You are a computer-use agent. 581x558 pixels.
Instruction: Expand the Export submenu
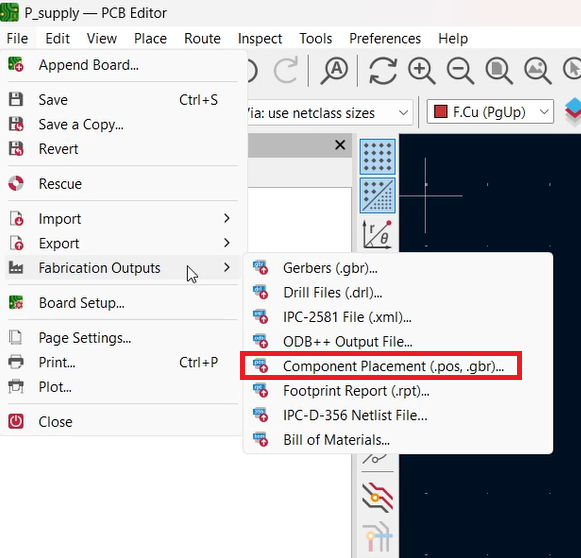(123, 243)
